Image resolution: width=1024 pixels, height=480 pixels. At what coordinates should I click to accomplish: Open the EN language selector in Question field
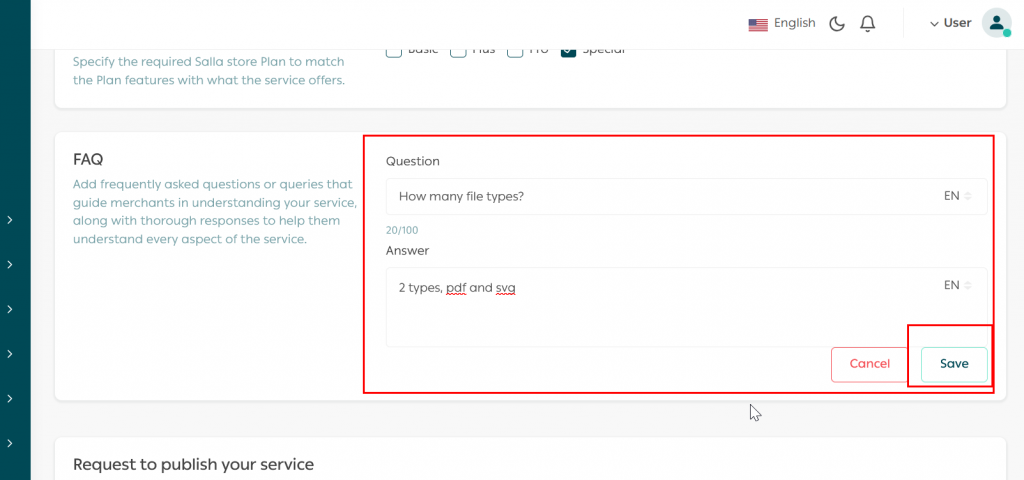957,196
